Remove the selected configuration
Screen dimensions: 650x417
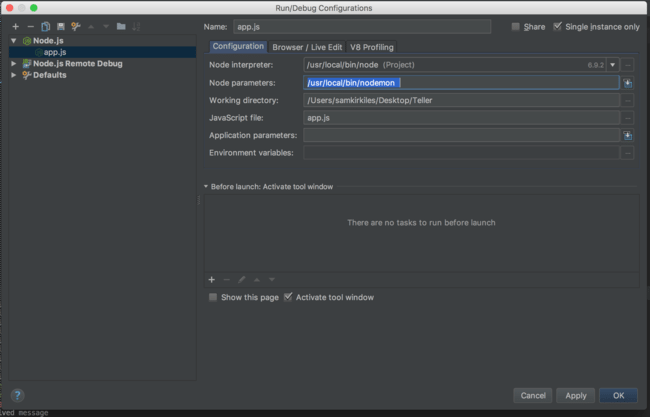tap(30, 26)
